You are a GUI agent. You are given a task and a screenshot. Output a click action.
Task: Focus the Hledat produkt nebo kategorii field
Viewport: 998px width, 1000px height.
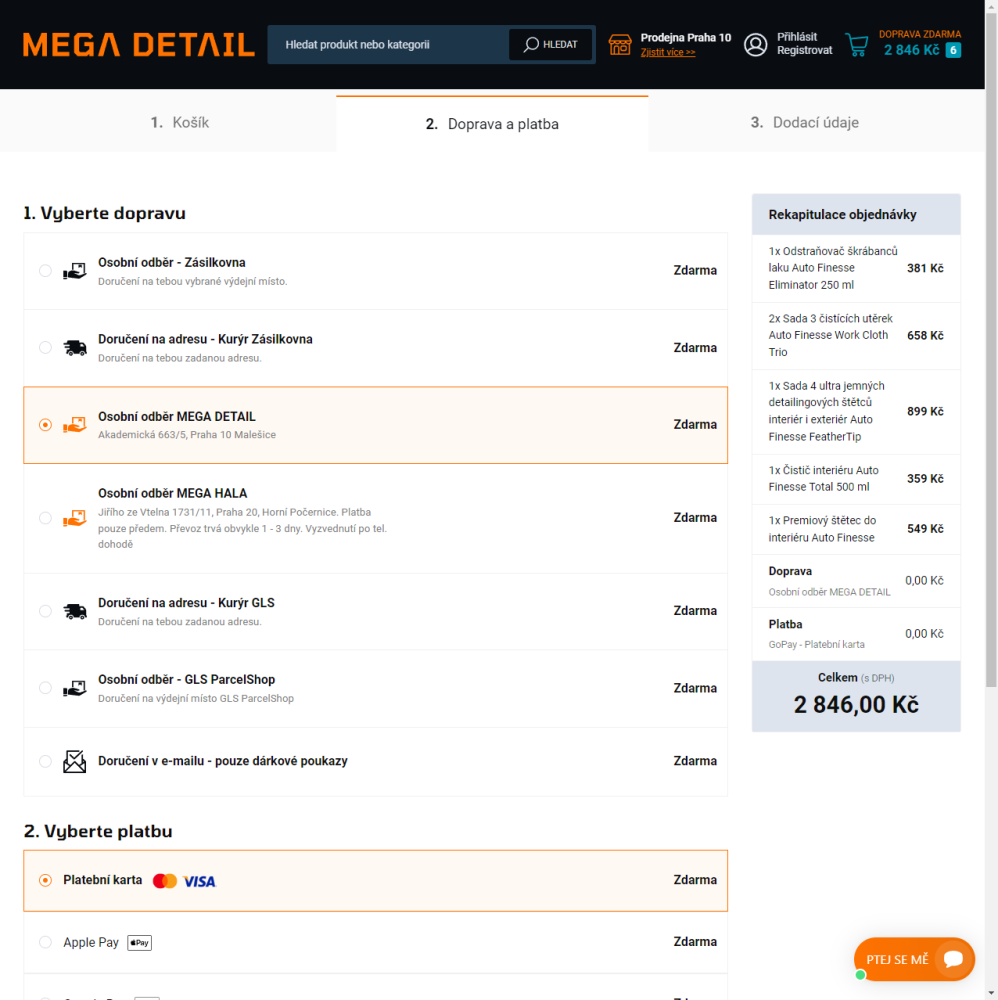(x=388, y=45)
